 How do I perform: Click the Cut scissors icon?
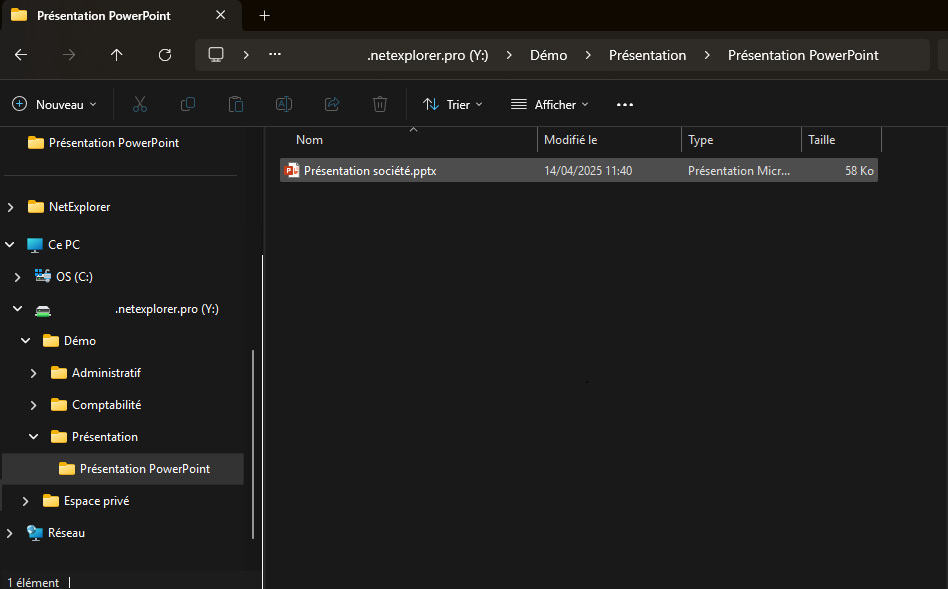pyautogui.click(x=140, y=105)
